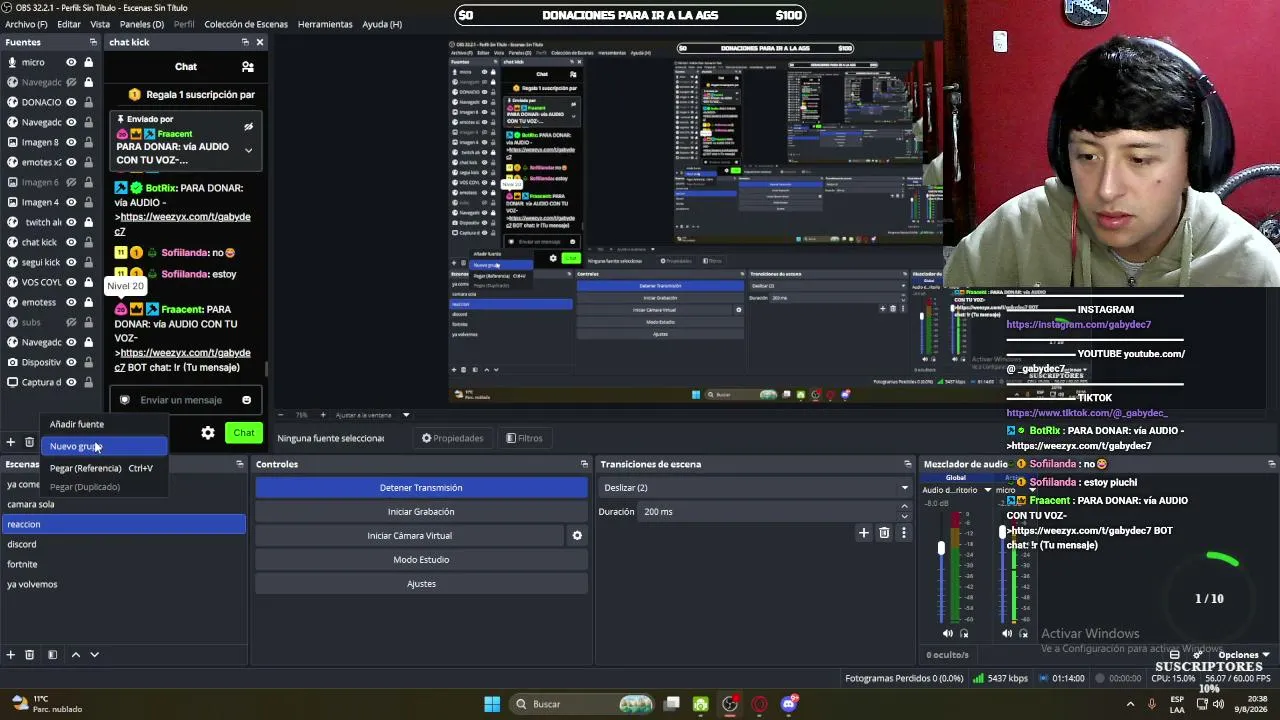Viewport: 1280px width, 720px height.
Task: Open transition properties three-dot menu
Action: tap(903, 533)
